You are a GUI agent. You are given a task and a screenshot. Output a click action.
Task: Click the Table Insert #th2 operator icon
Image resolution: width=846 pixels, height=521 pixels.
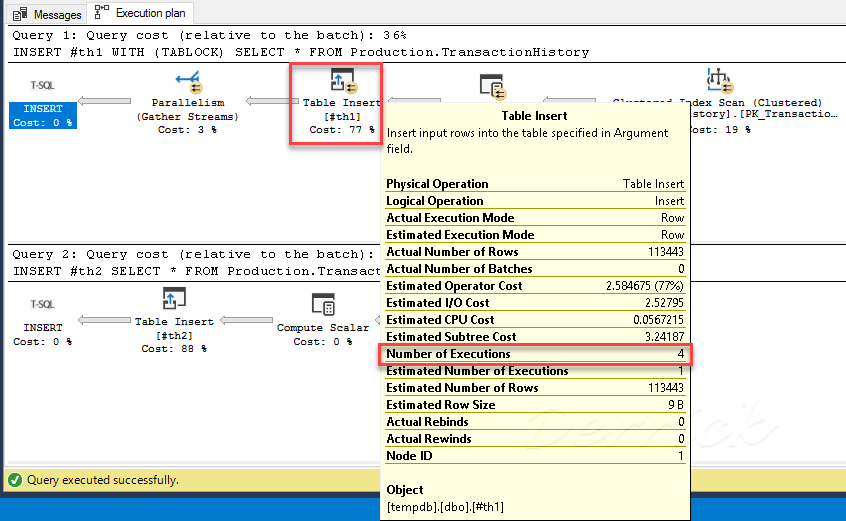tap(174, 299)
